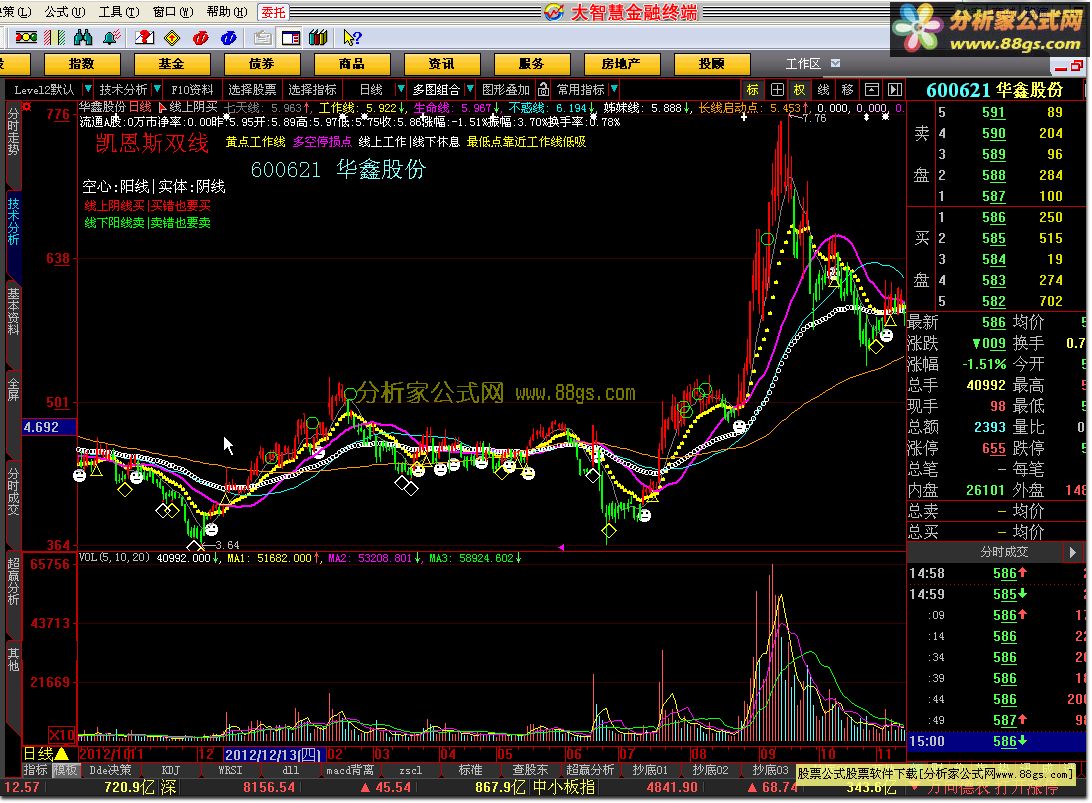The image size is (1092, 803).
Task: Open the 日线 period dropdown arrow
Action: 400,89
